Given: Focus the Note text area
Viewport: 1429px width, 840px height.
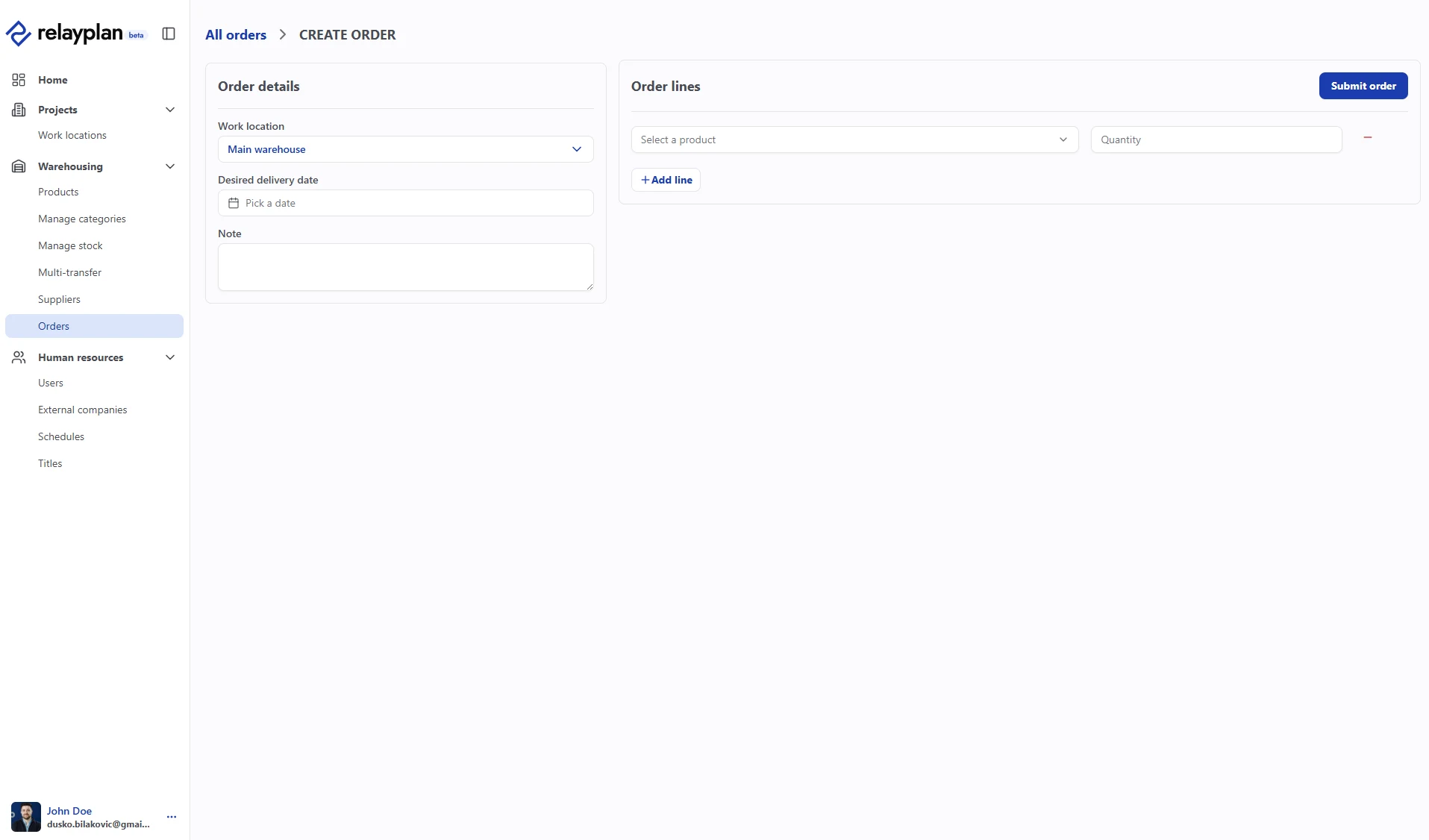Looking at the screenshot, I should coord(405,267).
